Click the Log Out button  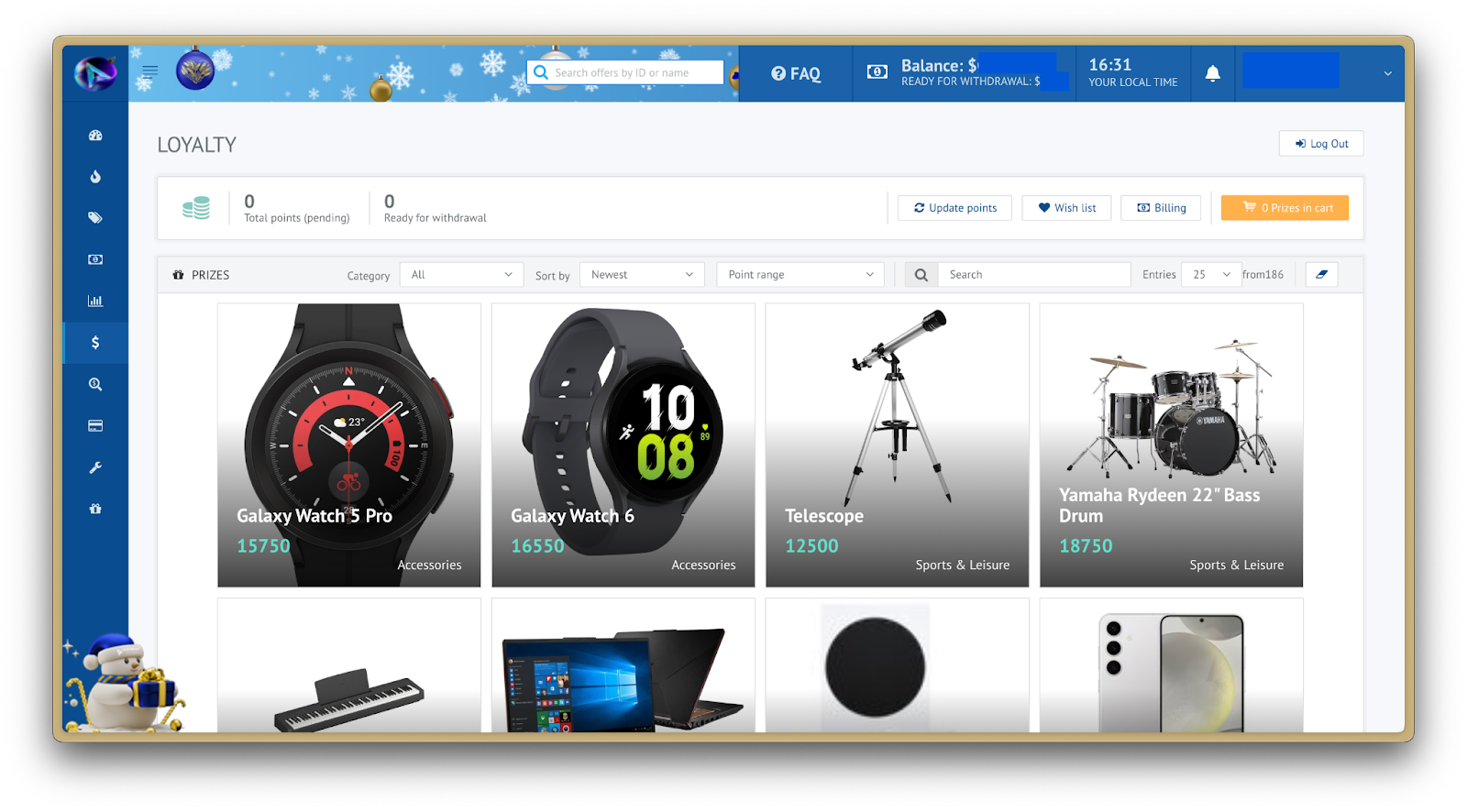[x=1321, y=144]
